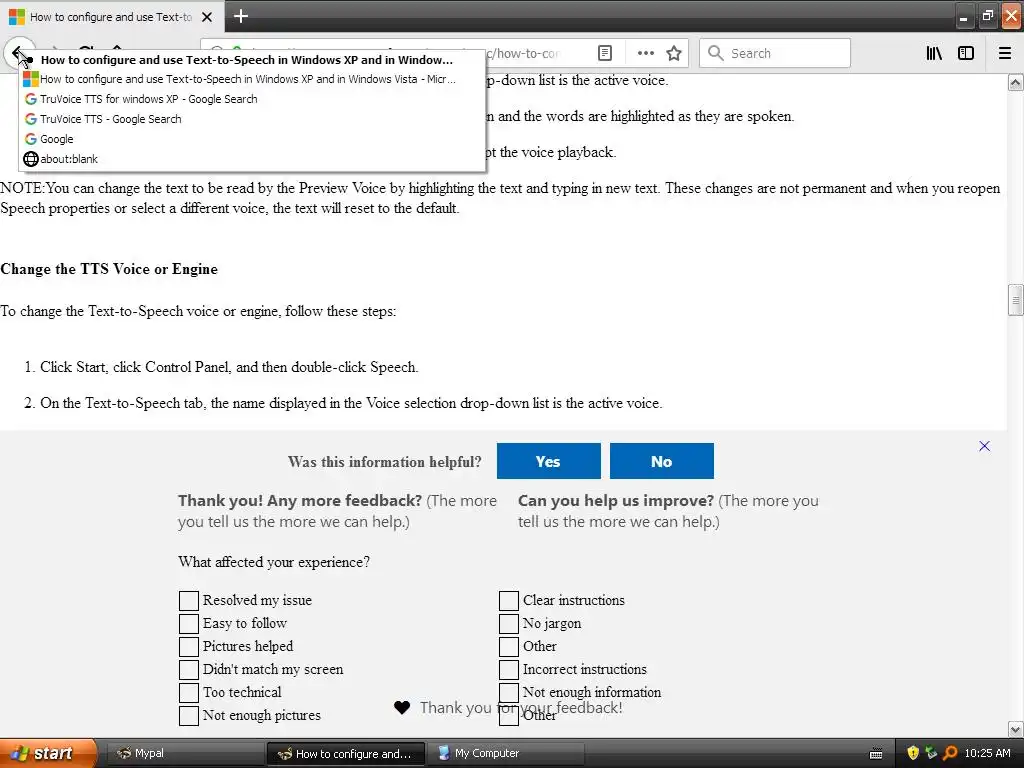Click the vertical scrollbar thumb

(x=1016, y=300)
